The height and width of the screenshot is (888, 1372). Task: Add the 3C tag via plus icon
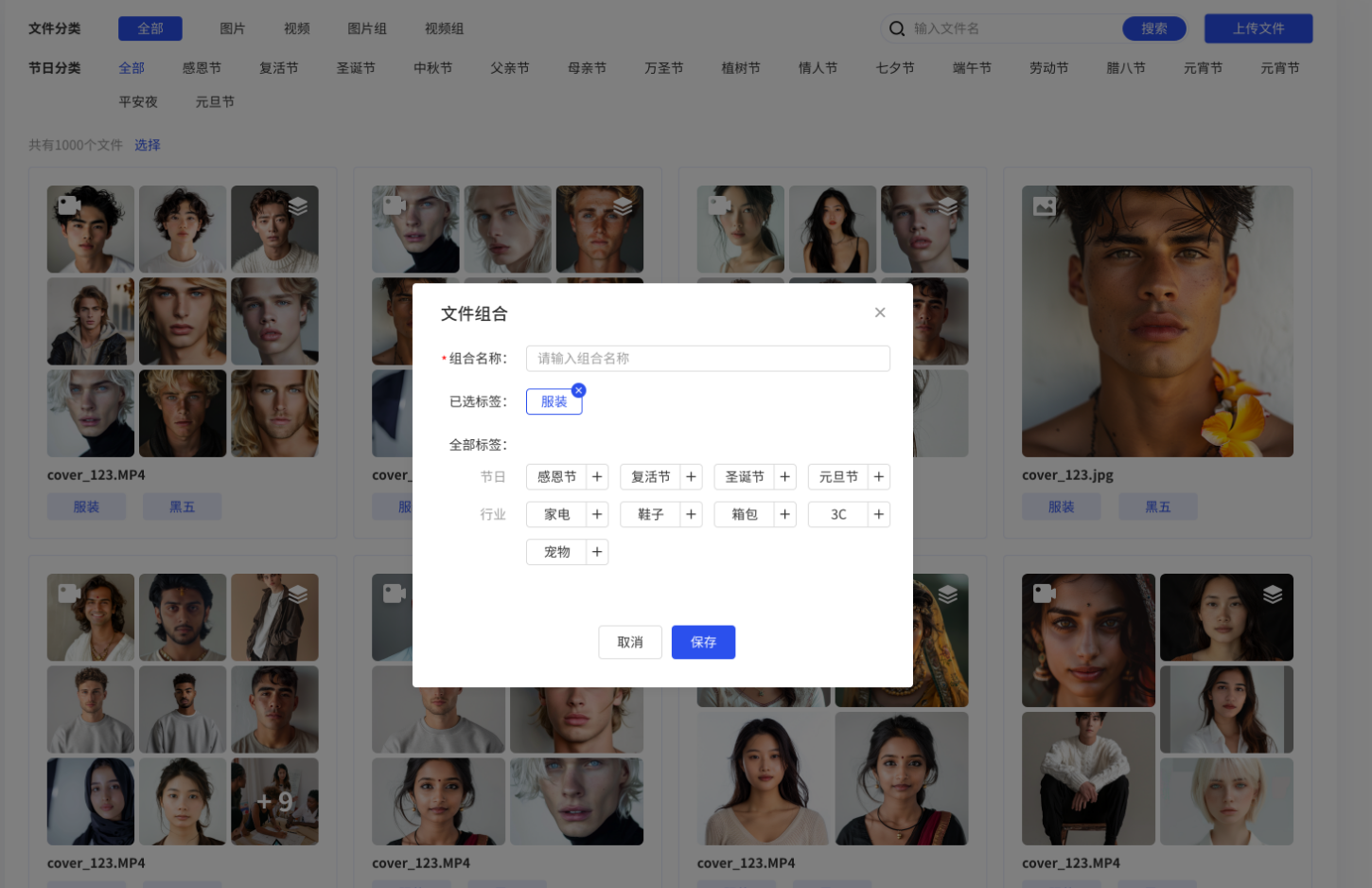879,515
